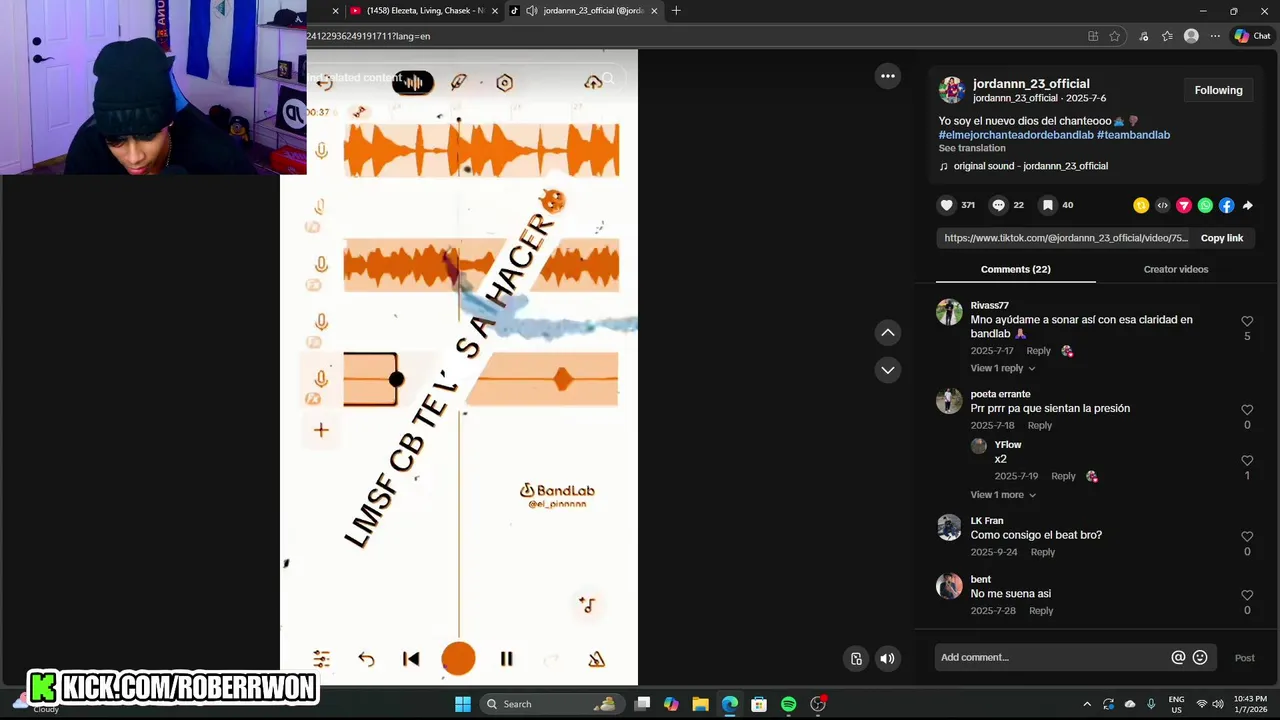This screenshot has width=1280, height=720.
Task: Open the Edge favorites list icon
Action: coord(1167,36)
